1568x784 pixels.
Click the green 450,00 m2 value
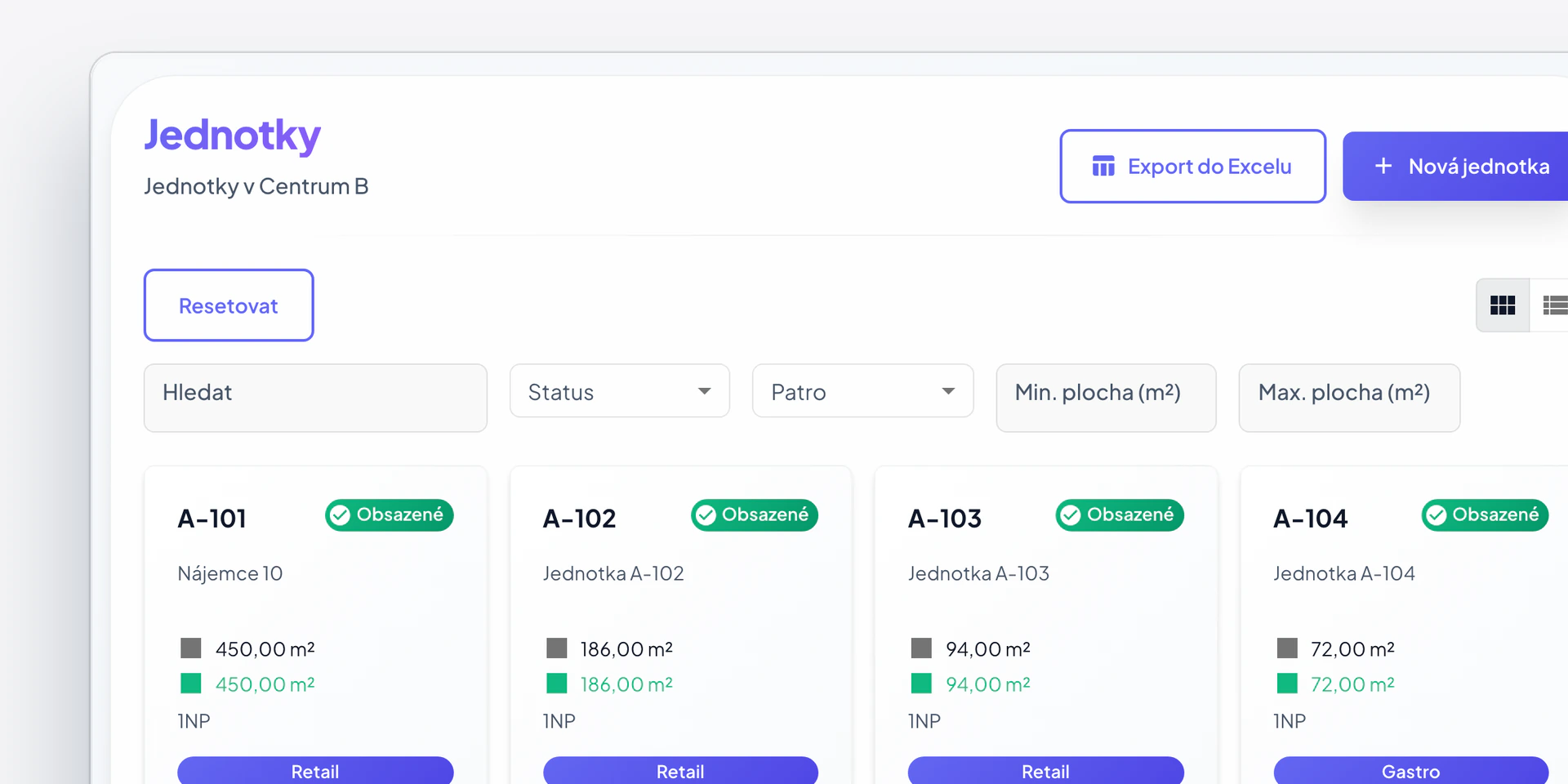tap(265, 684)
